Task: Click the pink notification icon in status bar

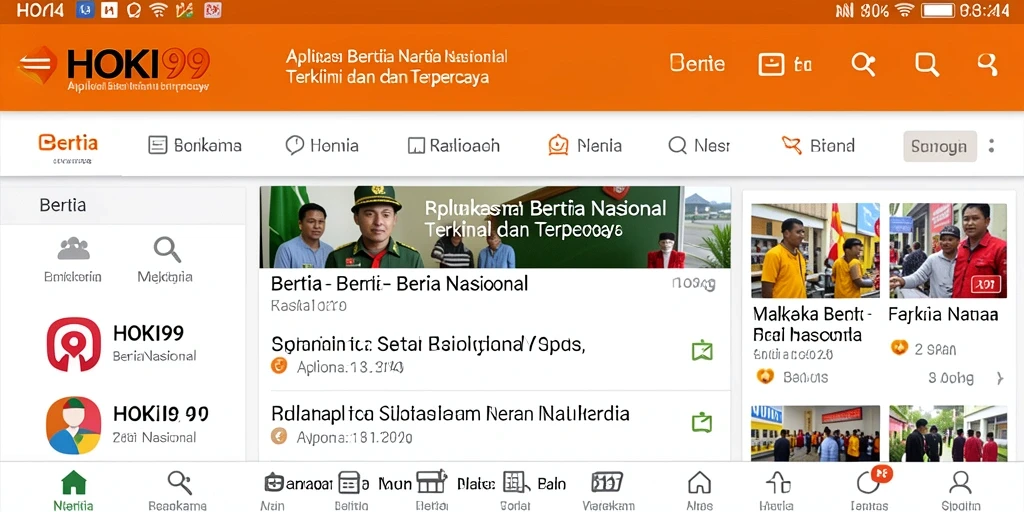Action: click(212, 10)
